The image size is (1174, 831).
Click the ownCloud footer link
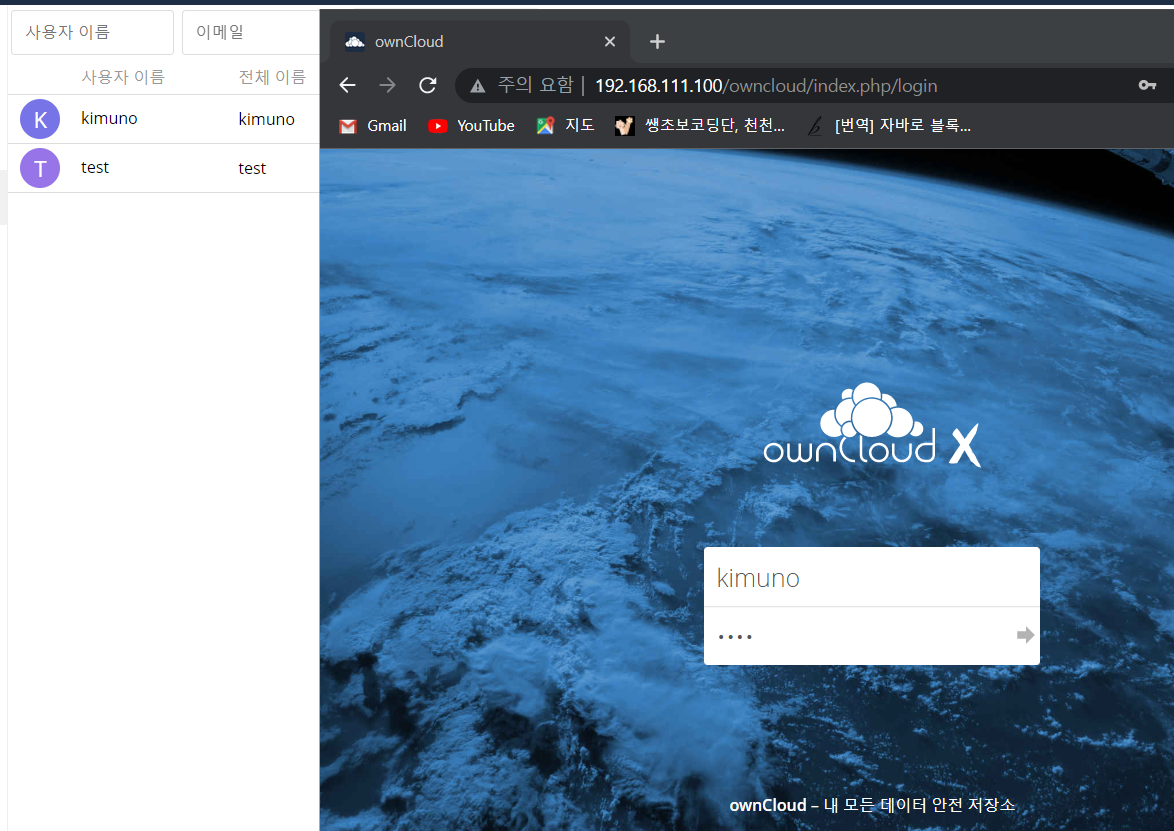[x=767, y=805]
